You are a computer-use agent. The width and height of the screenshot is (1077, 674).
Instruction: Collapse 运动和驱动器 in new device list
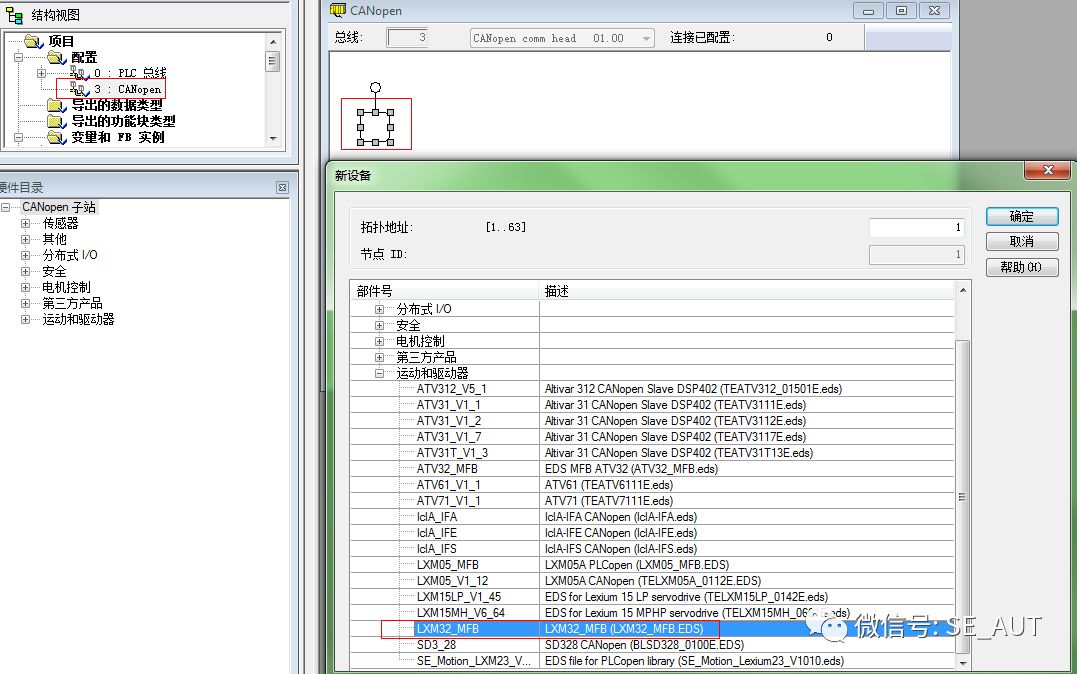pyautogui.click(x=379, y=373)
